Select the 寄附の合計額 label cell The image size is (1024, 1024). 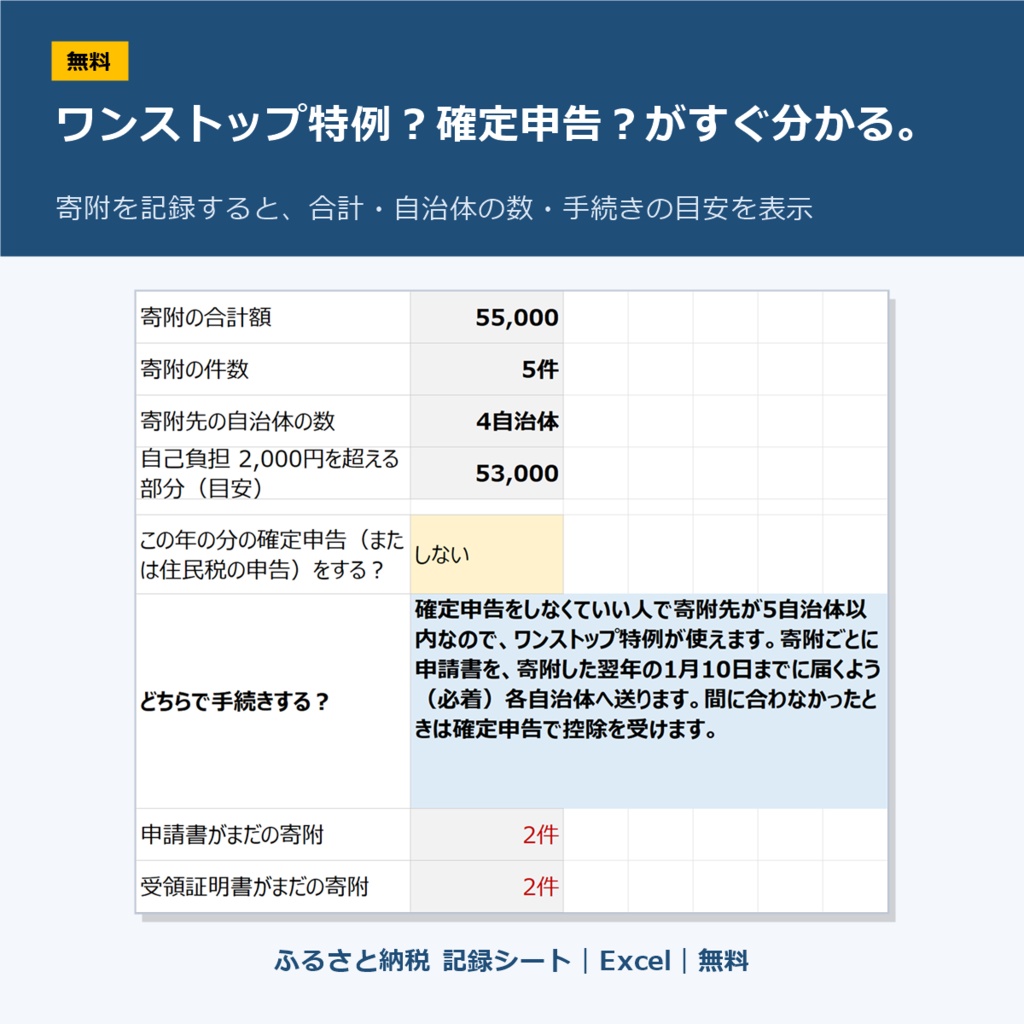point(272,317)
